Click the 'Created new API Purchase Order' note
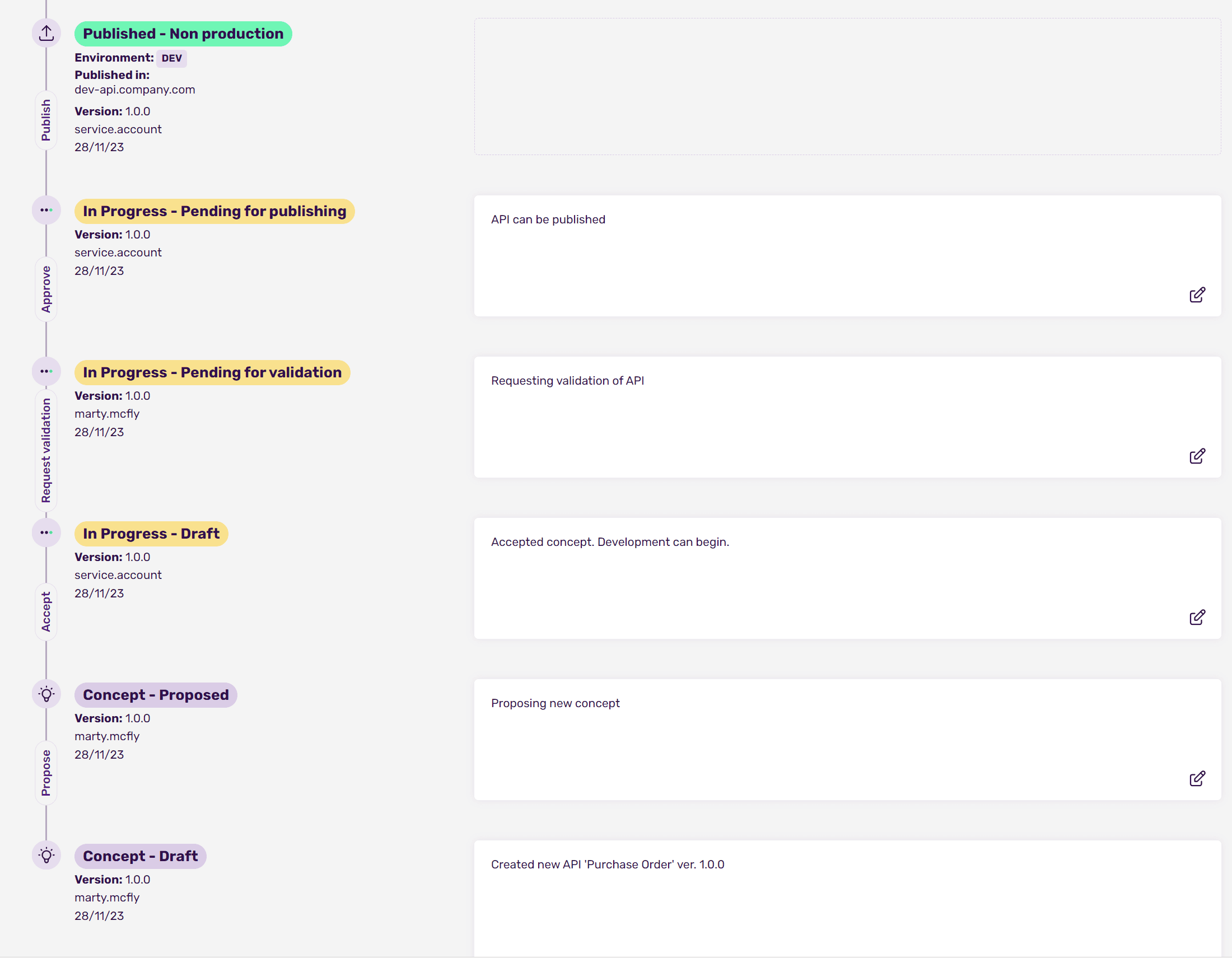The width and height of the screenshot is (1232, 958). [608, 865]
